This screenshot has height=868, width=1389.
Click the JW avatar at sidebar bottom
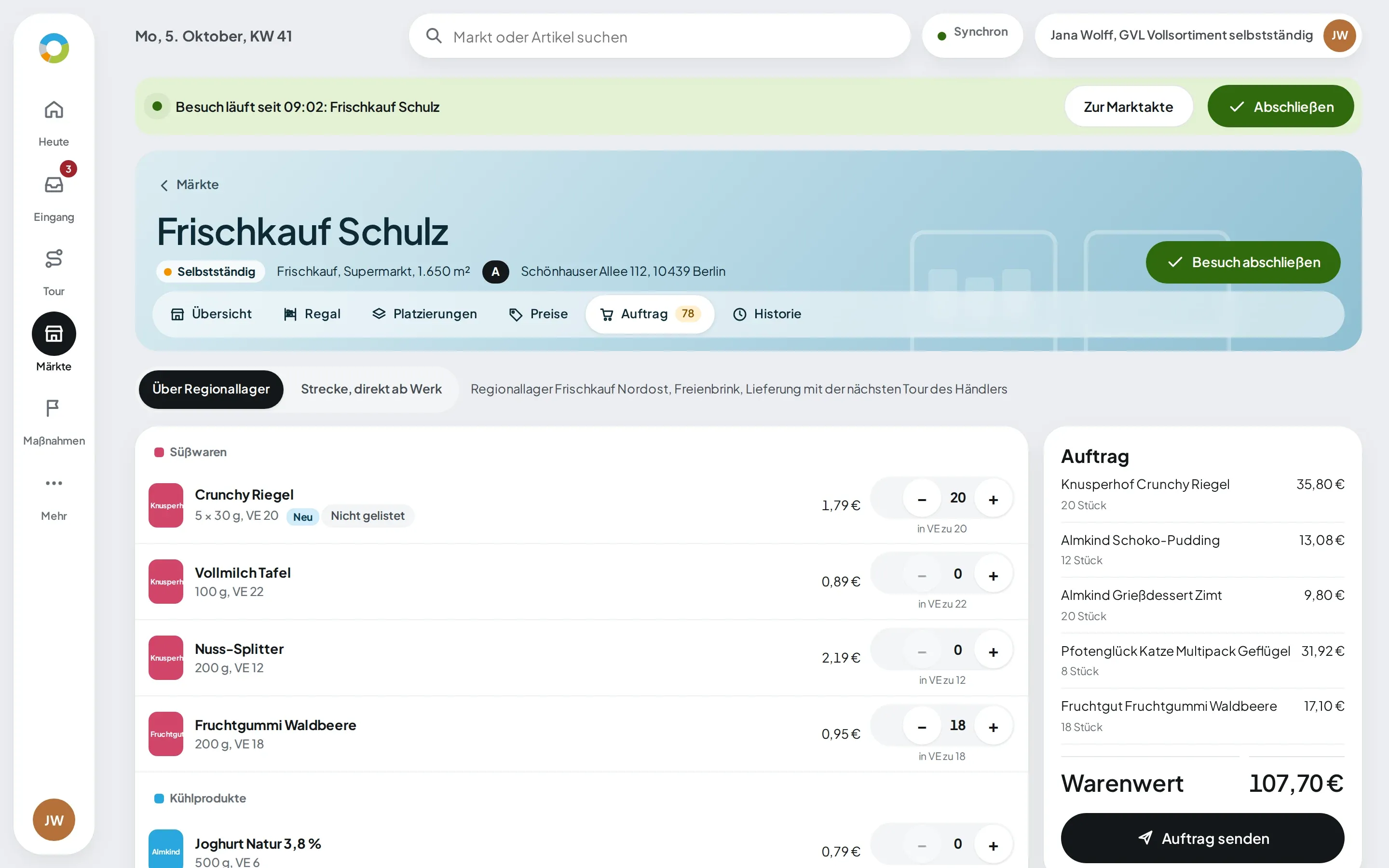54,820
